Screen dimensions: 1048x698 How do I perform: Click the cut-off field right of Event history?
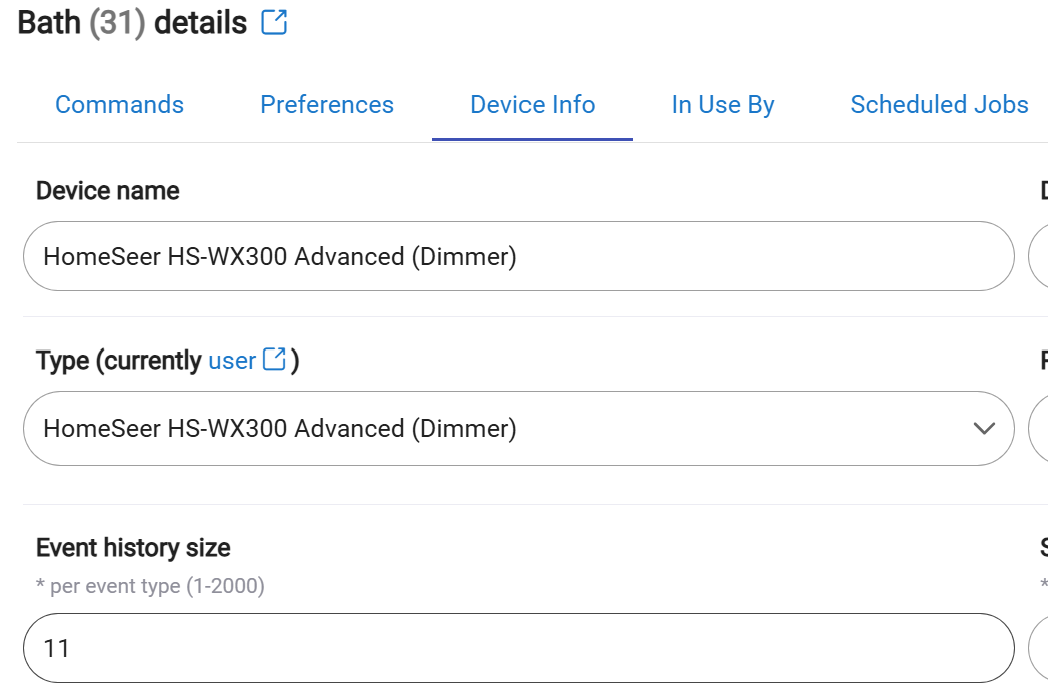click(1038, 648)
